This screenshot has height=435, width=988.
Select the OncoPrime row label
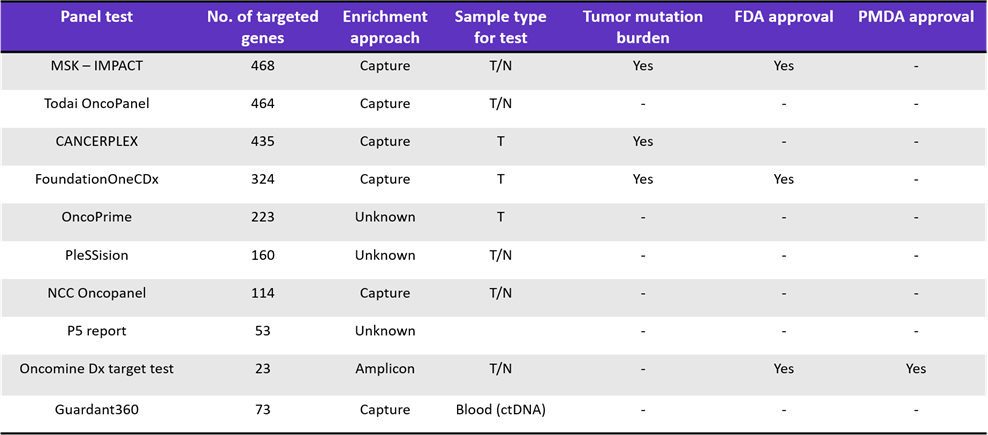click(97, 217)
